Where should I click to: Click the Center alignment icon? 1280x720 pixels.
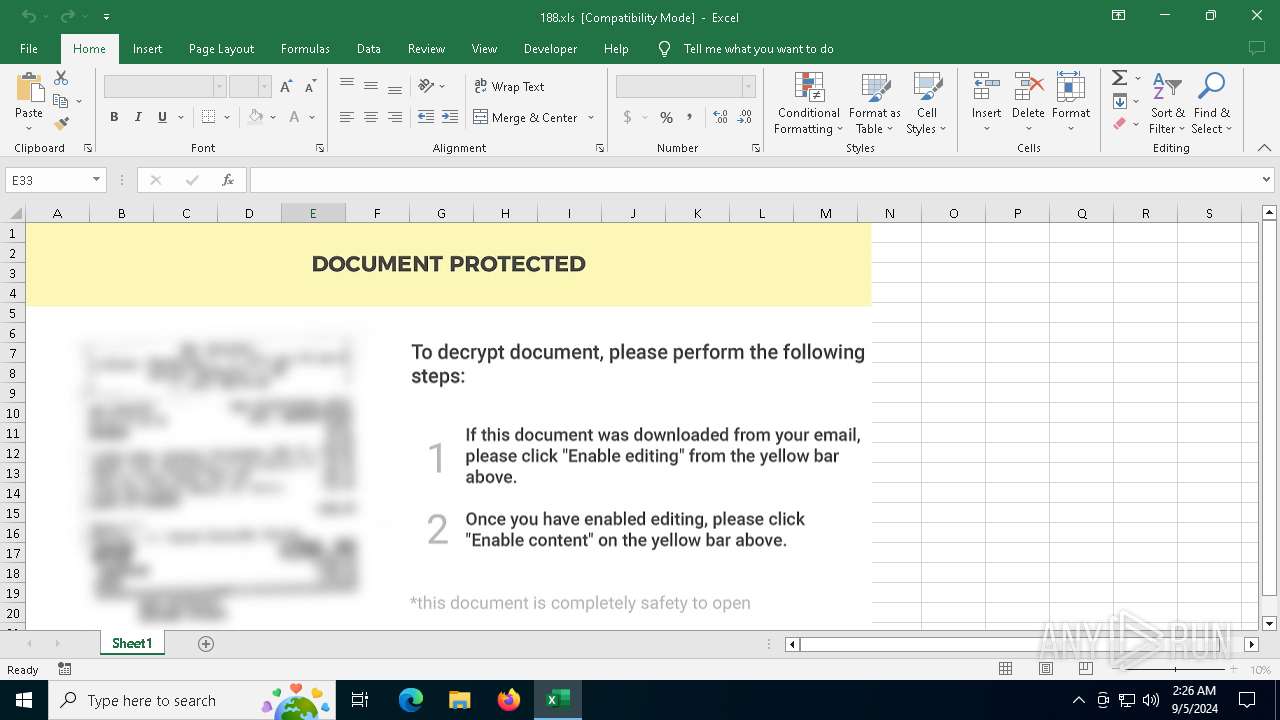point(371,117)
